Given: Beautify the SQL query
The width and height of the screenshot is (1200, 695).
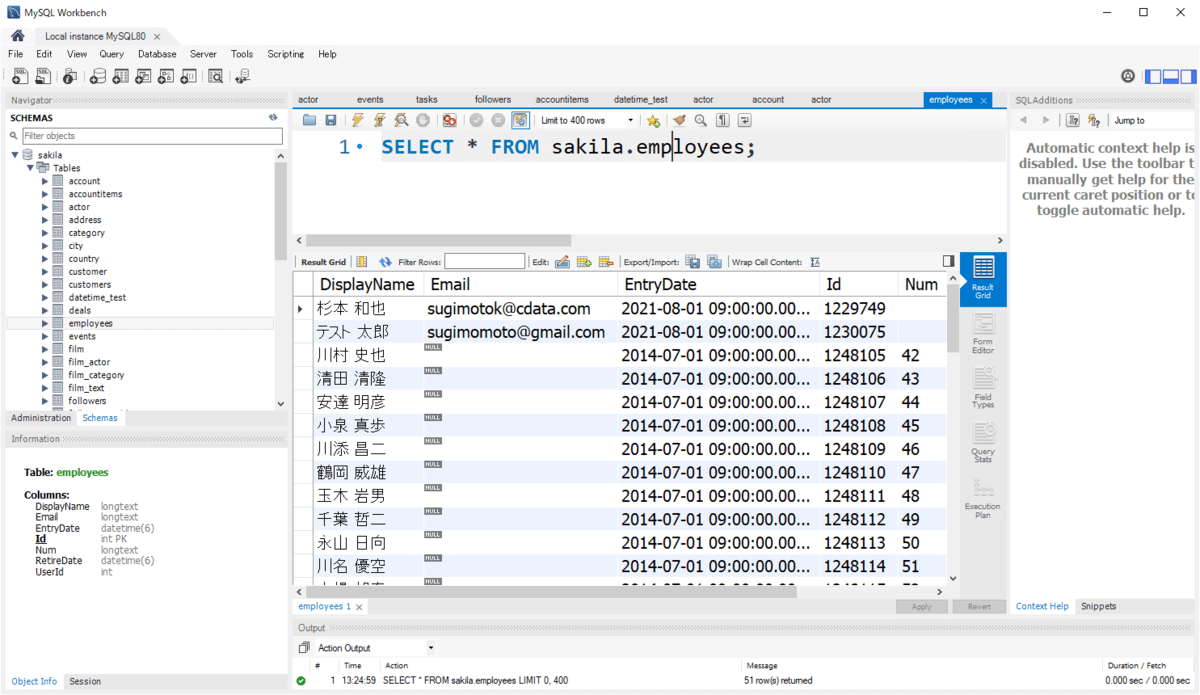Looking at the screenshot, I should point(679,120).
